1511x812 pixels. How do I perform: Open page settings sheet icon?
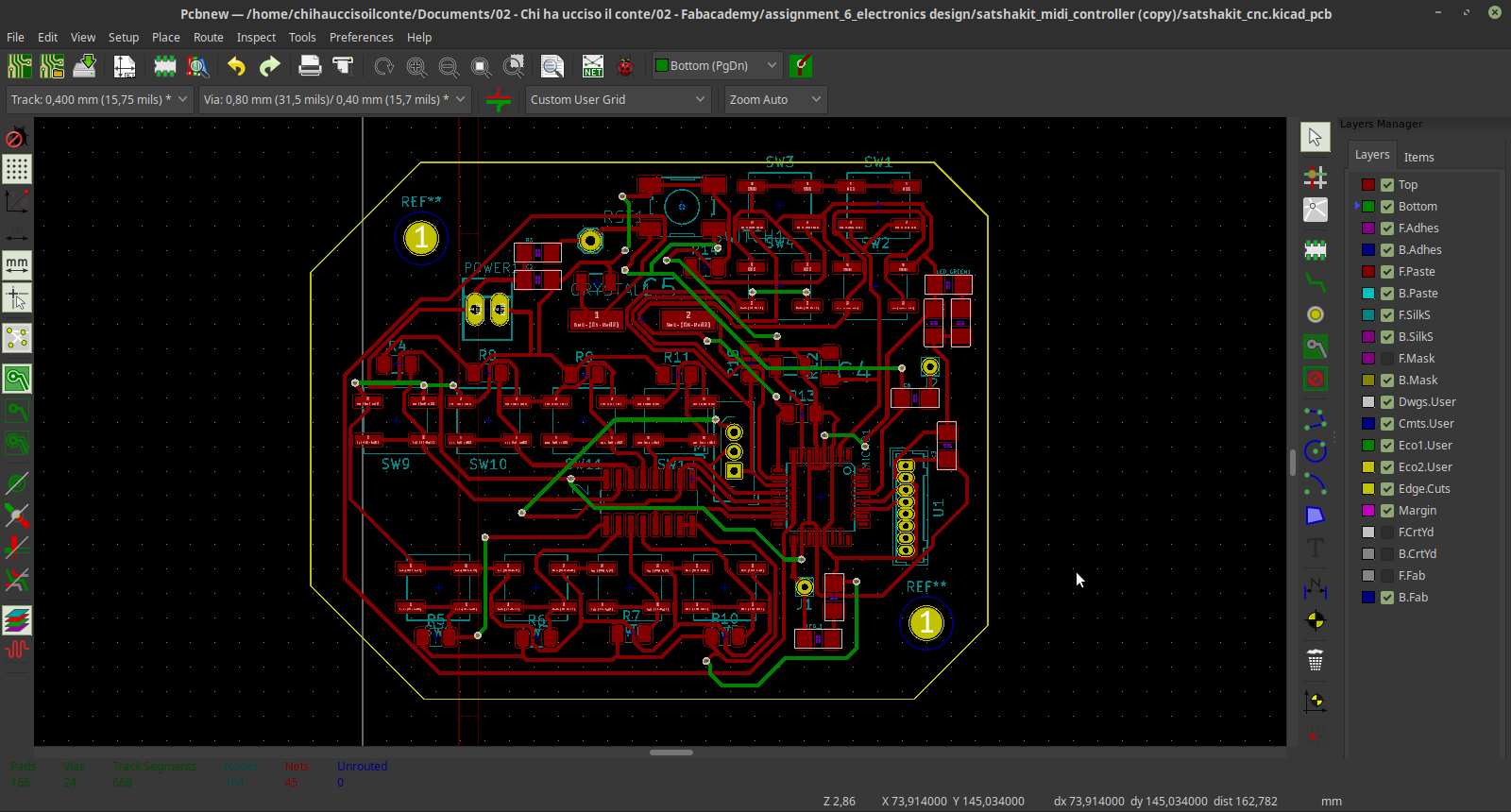(x=125, y=66)
